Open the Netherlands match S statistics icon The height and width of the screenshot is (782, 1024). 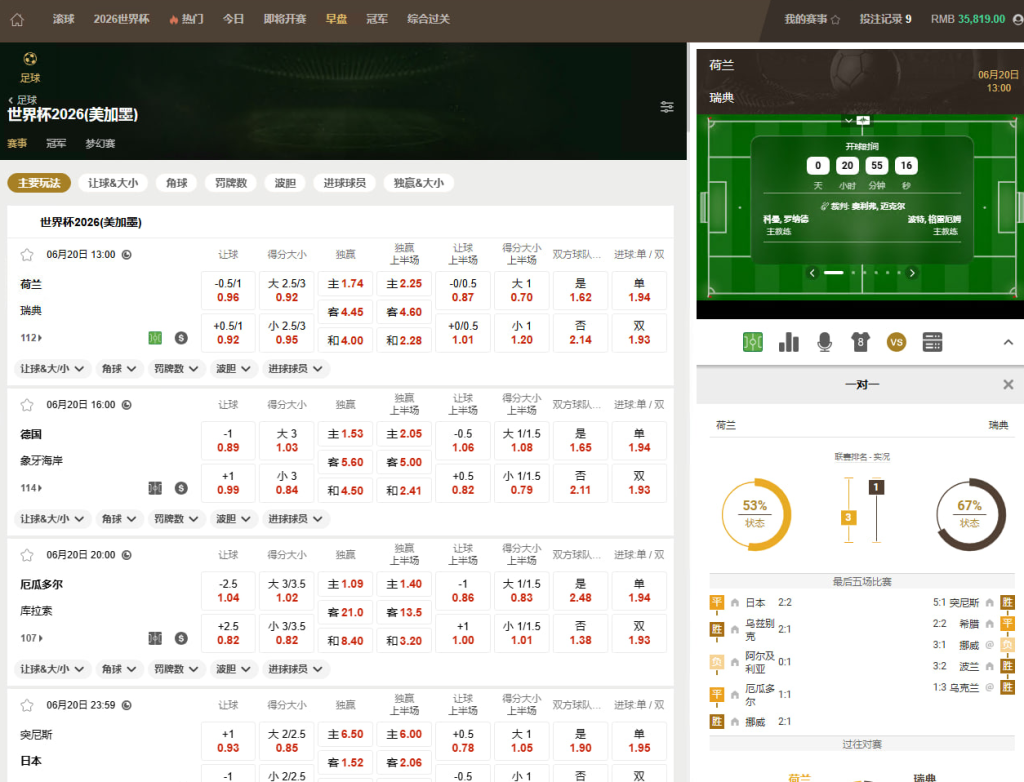coord(182,338)
